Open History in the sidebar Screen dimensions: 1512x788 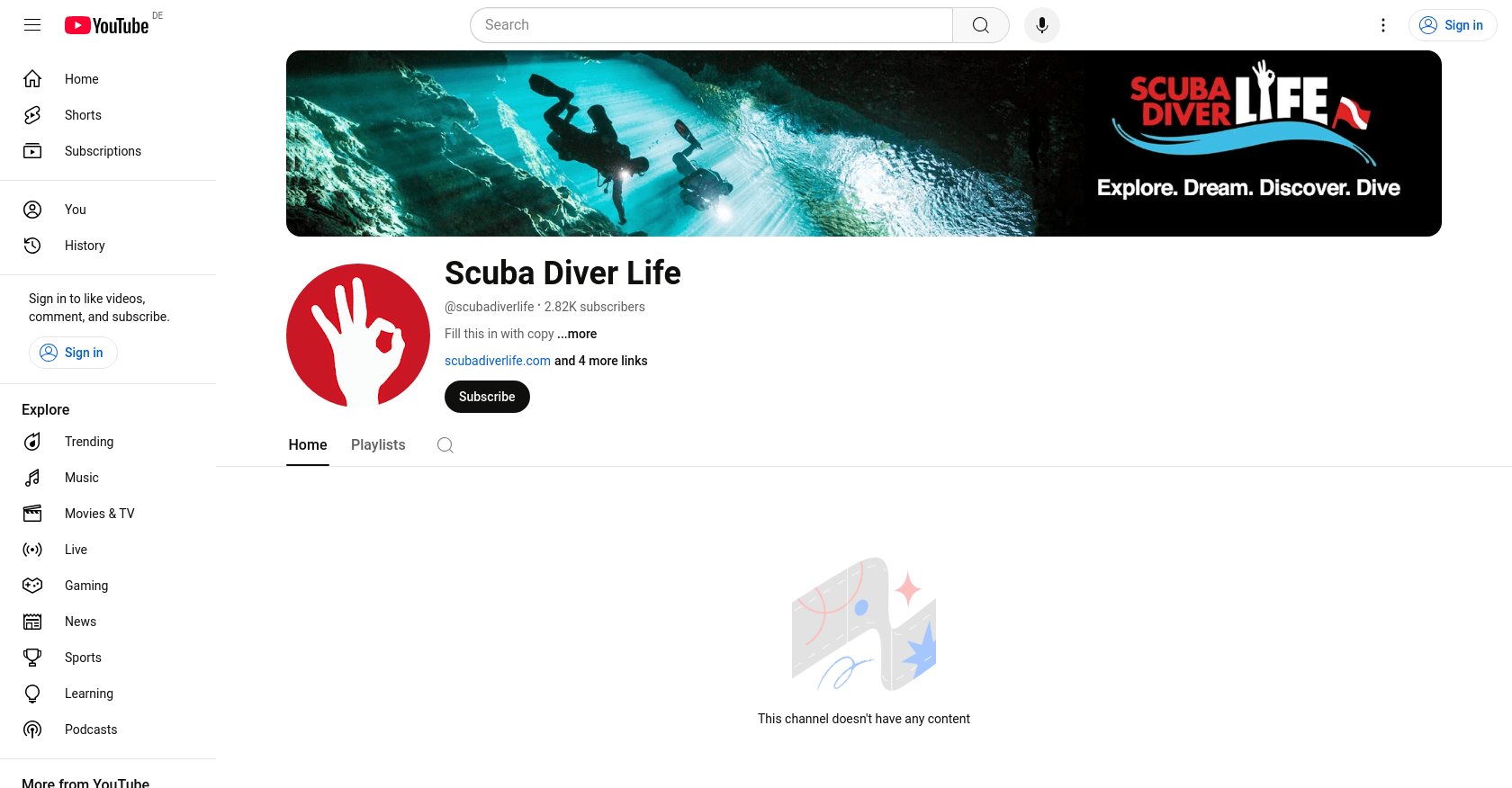click(85, 246)
